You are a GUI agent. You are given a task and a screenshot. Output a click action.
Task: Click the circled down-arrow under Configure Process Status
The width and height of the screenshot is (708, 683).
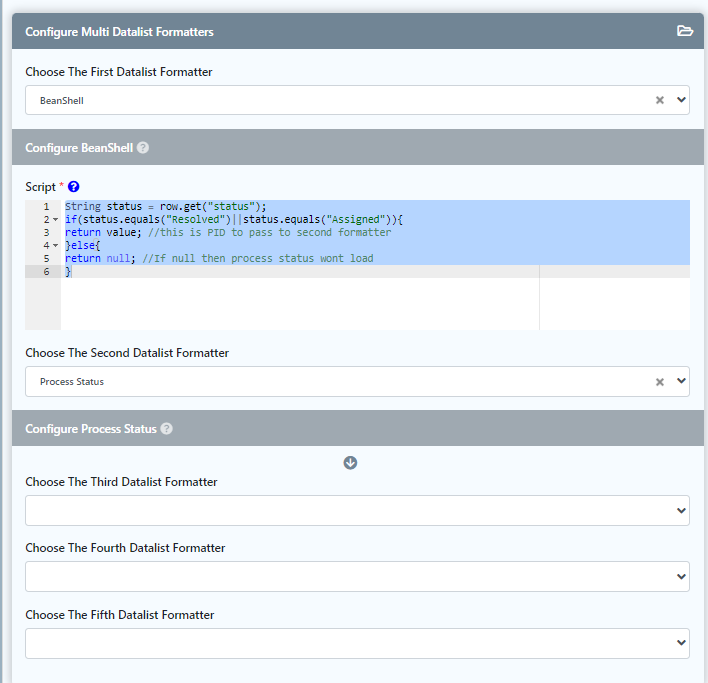pos(350,462)
